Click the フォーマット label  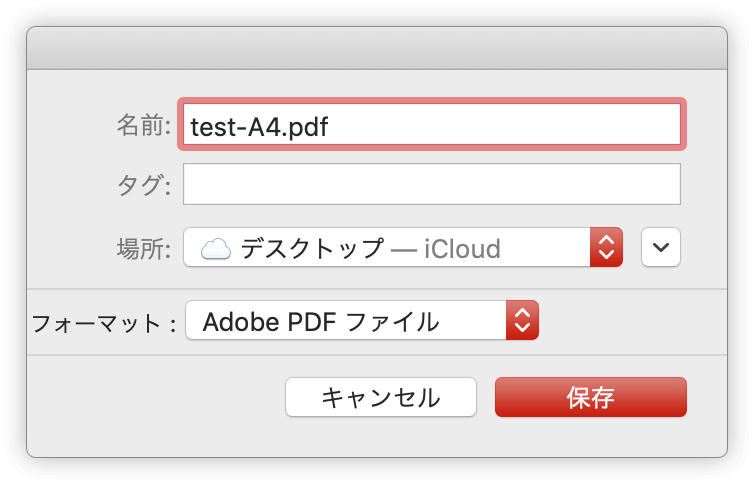(103, 323)
